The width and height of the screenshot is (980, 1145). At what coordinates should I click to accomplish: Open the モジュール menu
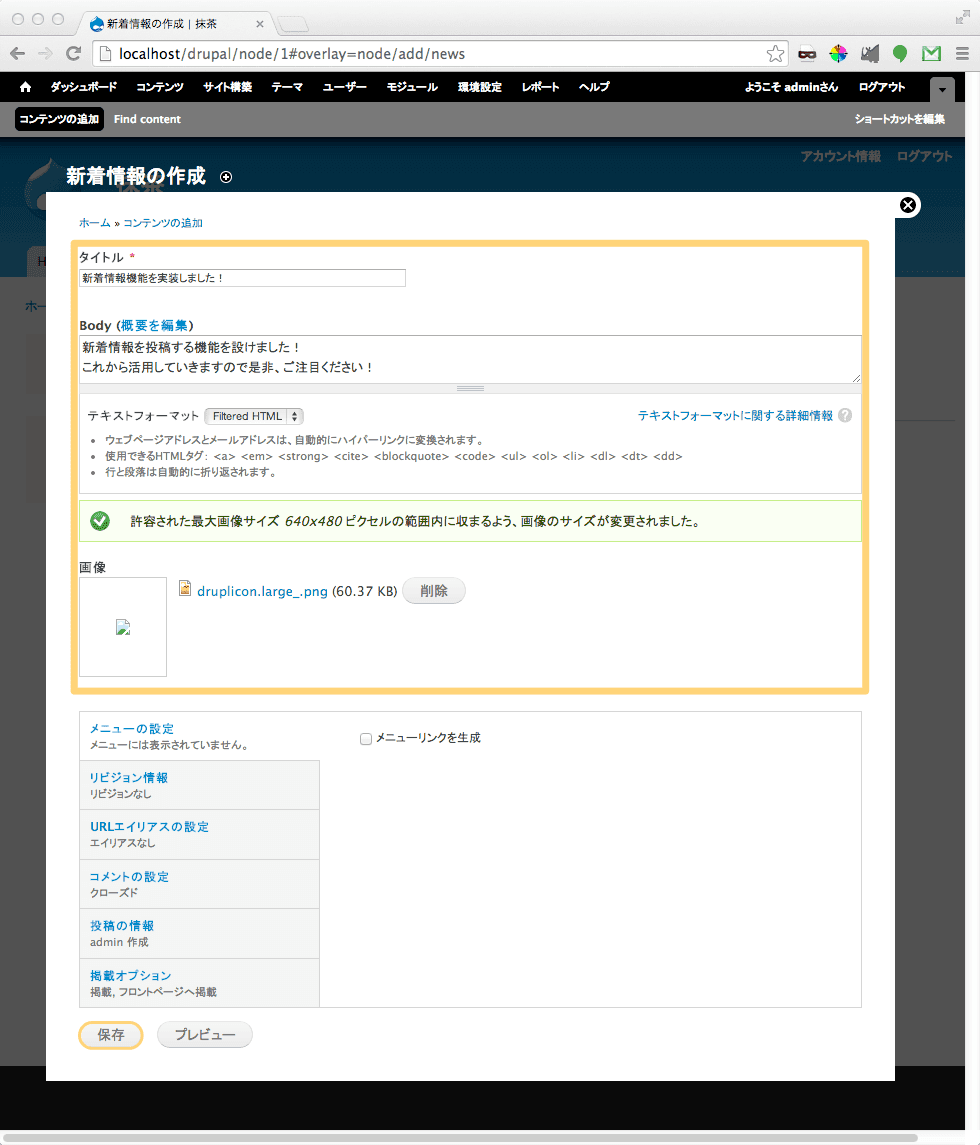point(412,87)
